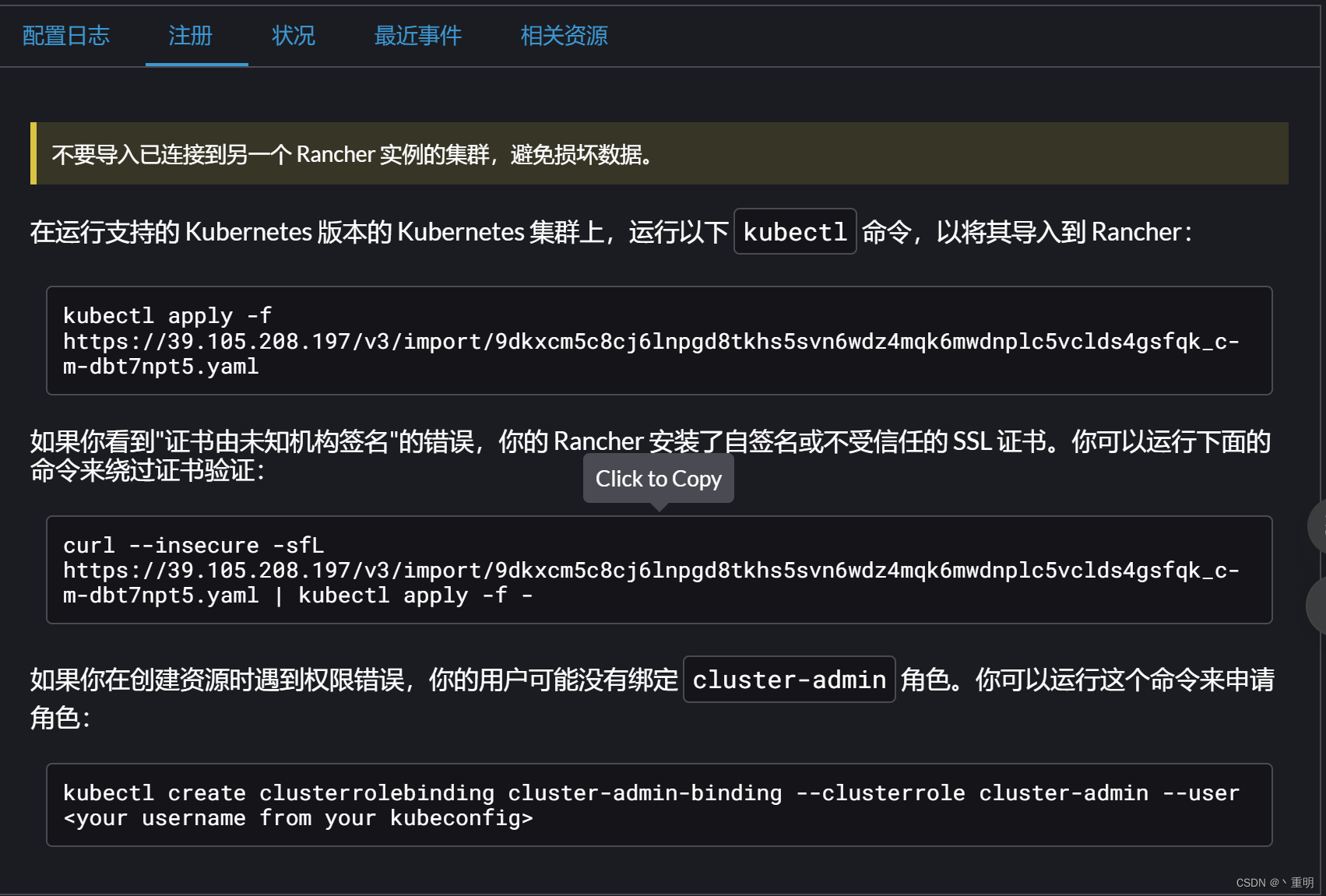Click the inline kubectl code label
The width and height of the screenshot is (1326, 896).
795,232
